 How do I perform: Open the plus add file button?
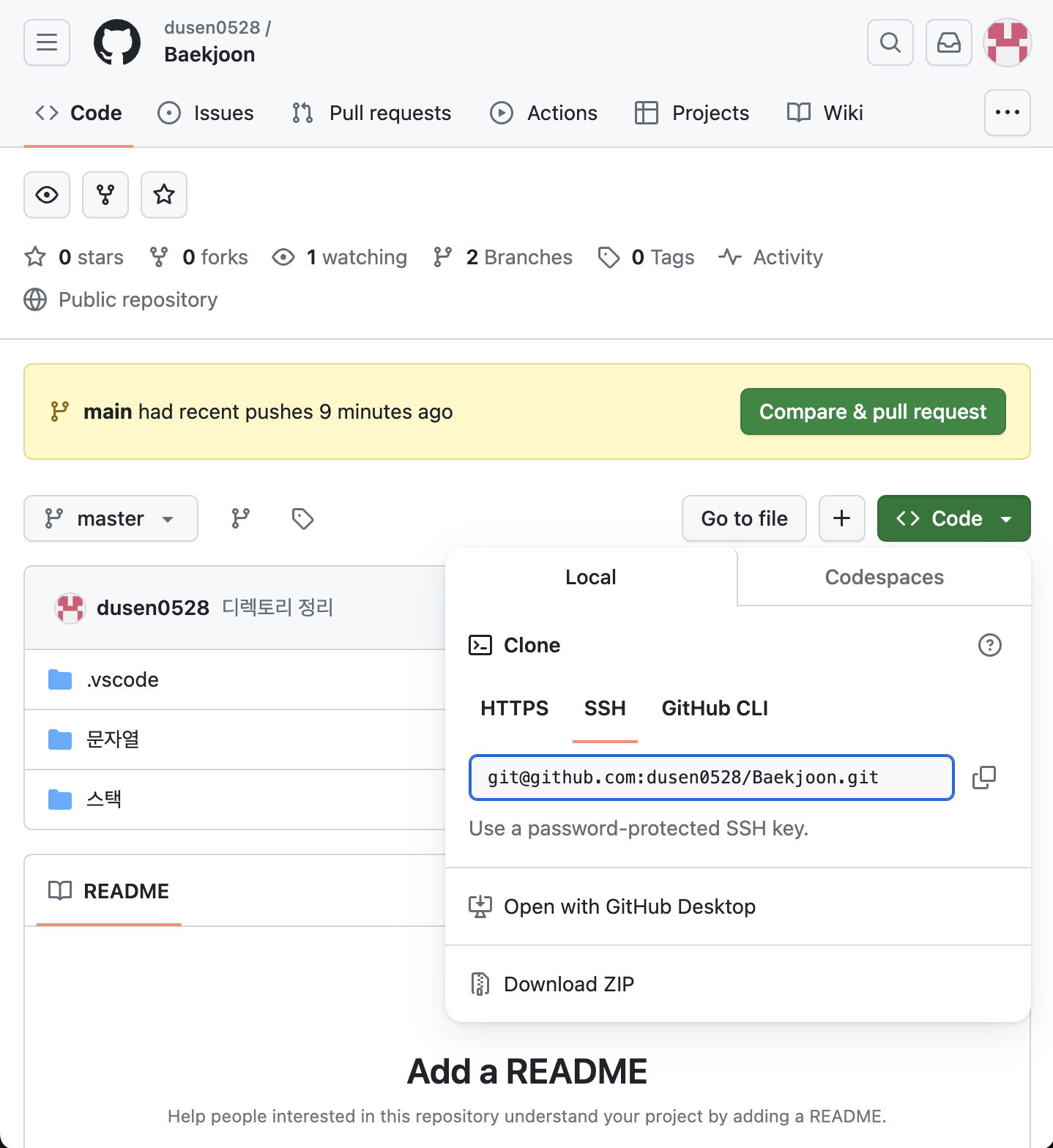click(x=842, y=518)
